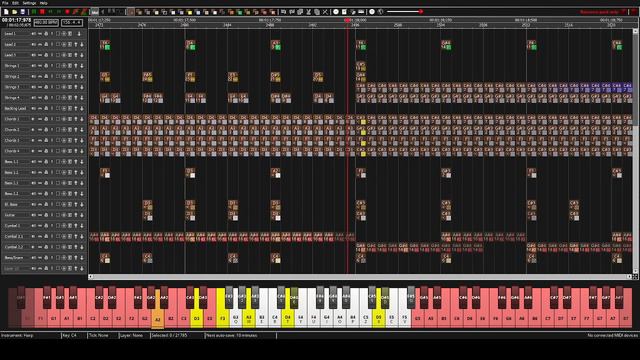640x360 pixels.
Task: Click the horizontal scrollbar left arrow
Action: pyautogui.click(x=91, y=276)
